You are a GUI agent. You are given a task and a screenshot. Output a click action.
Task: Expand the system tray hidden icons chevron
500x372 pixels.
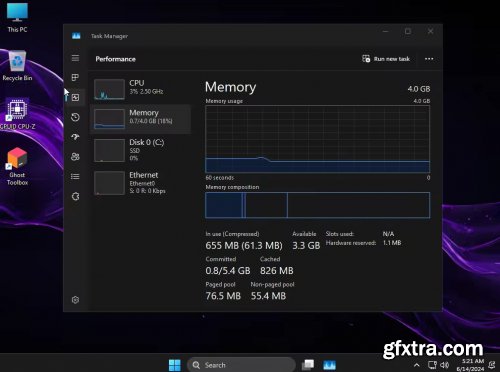click(417, 365)
